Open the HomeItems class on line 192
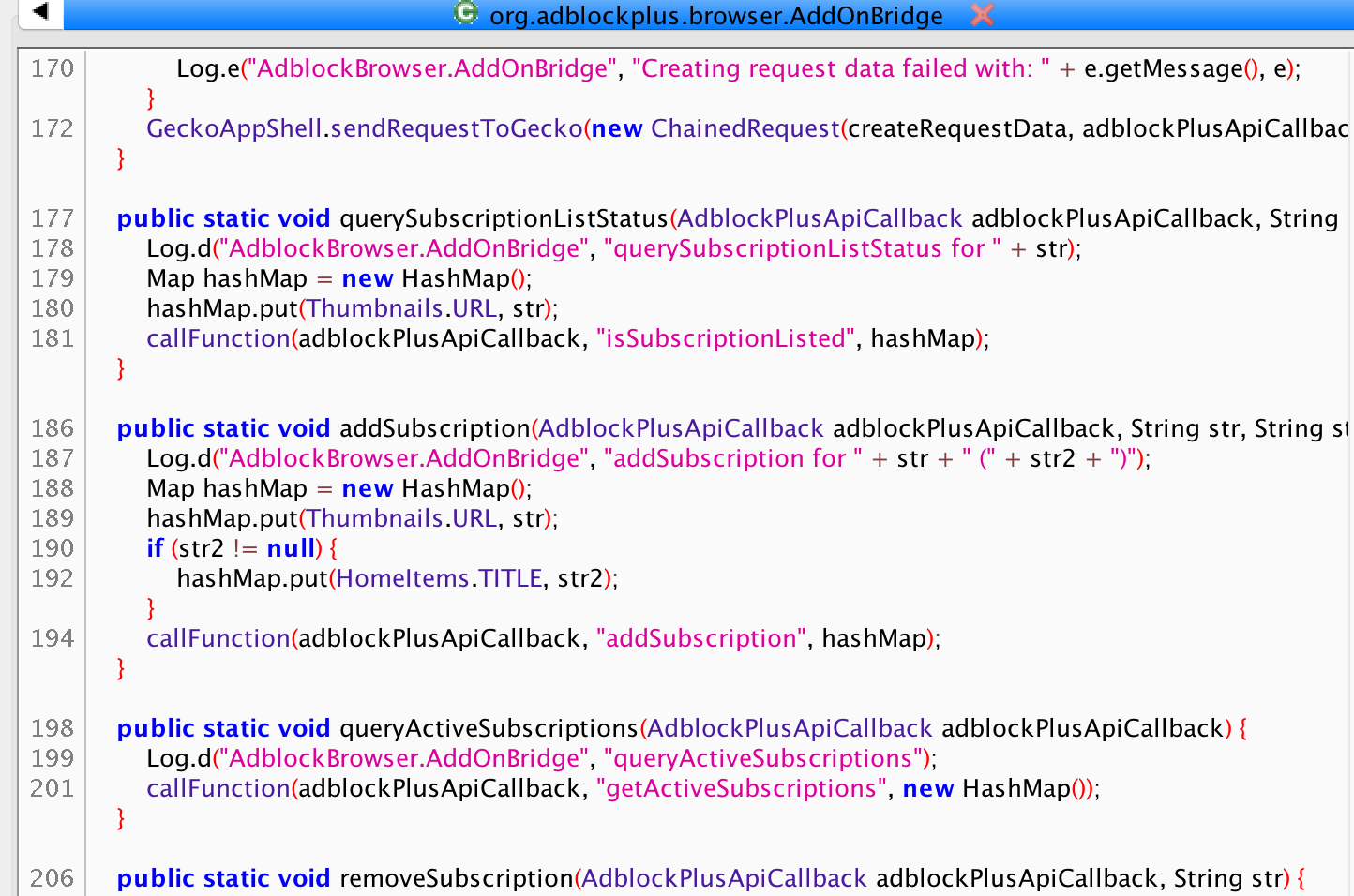This screenshot has height=896, width=1354. coord(403,578)
